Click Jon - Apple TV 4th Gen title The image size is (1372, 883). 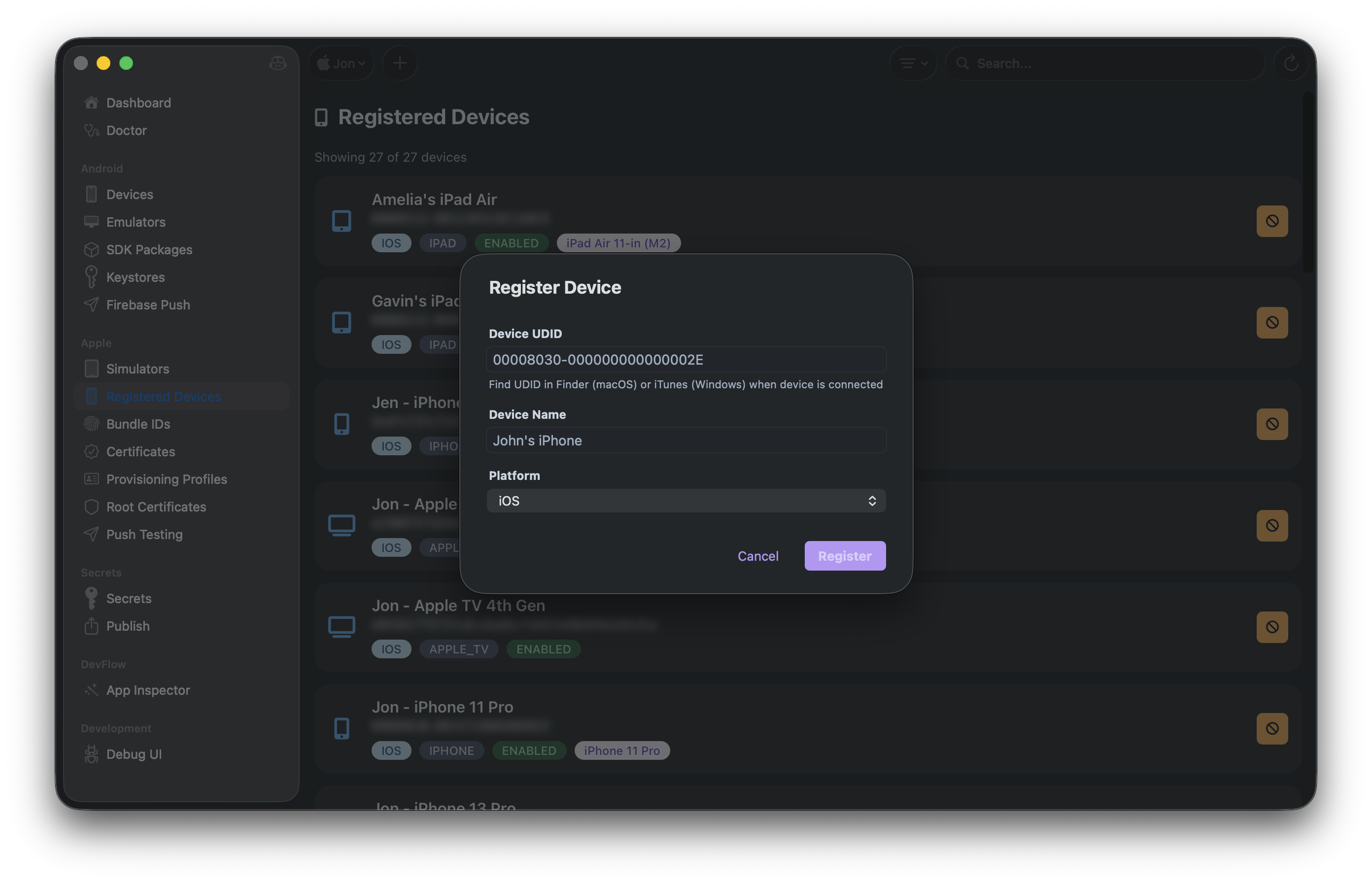point(459,606)
